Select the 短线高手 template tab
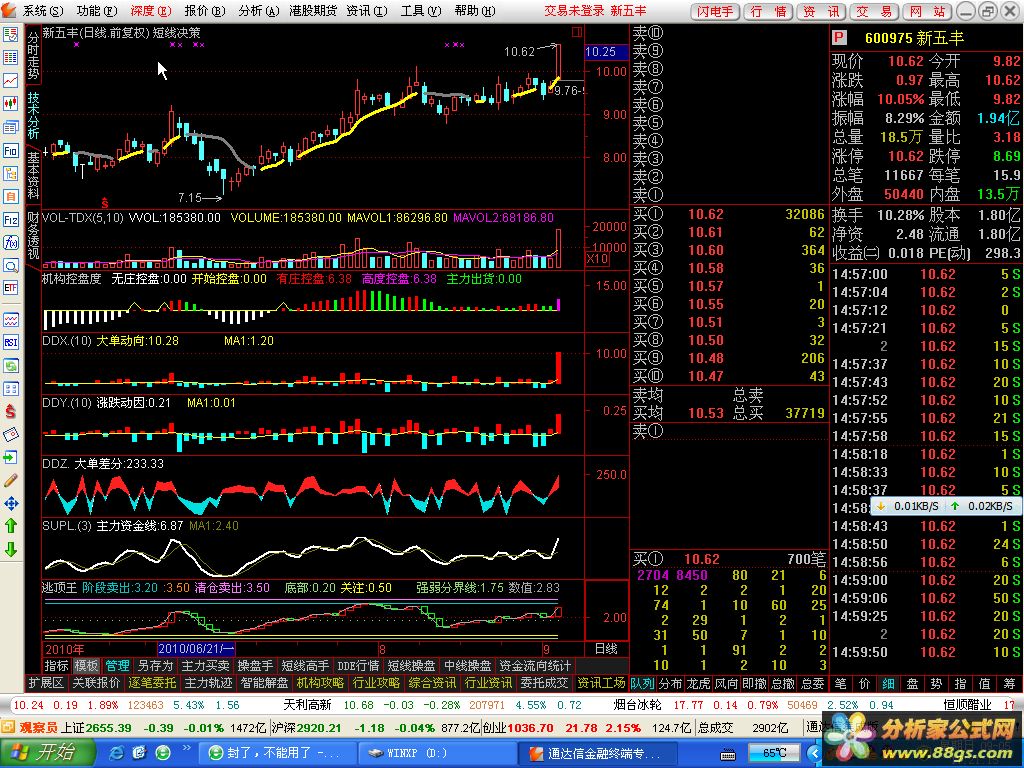This screenshot has height=768, width=1024. point(304,665)
